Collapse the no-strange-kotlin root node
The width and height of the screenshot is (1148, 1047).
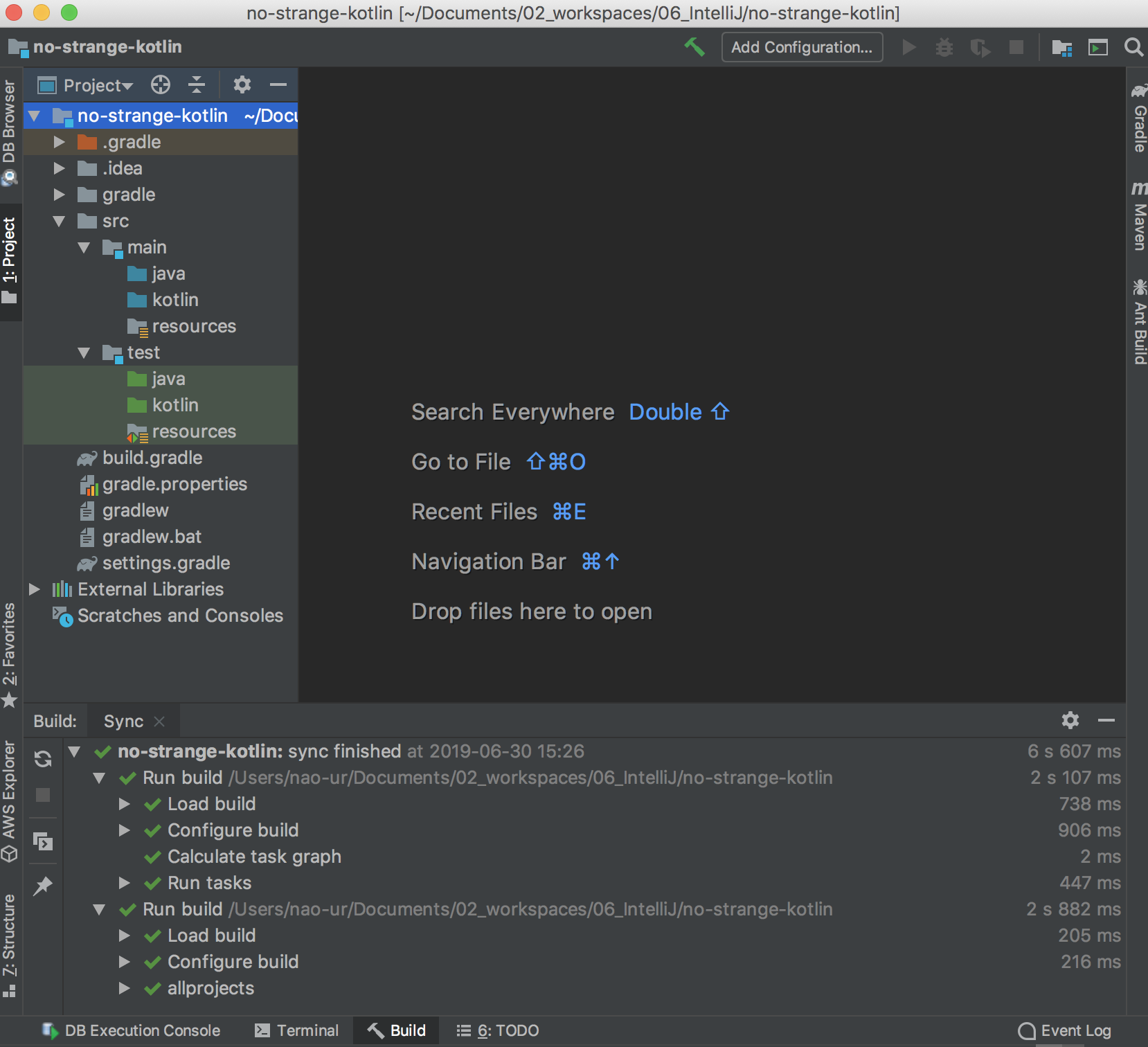click(x=34, y=116)
